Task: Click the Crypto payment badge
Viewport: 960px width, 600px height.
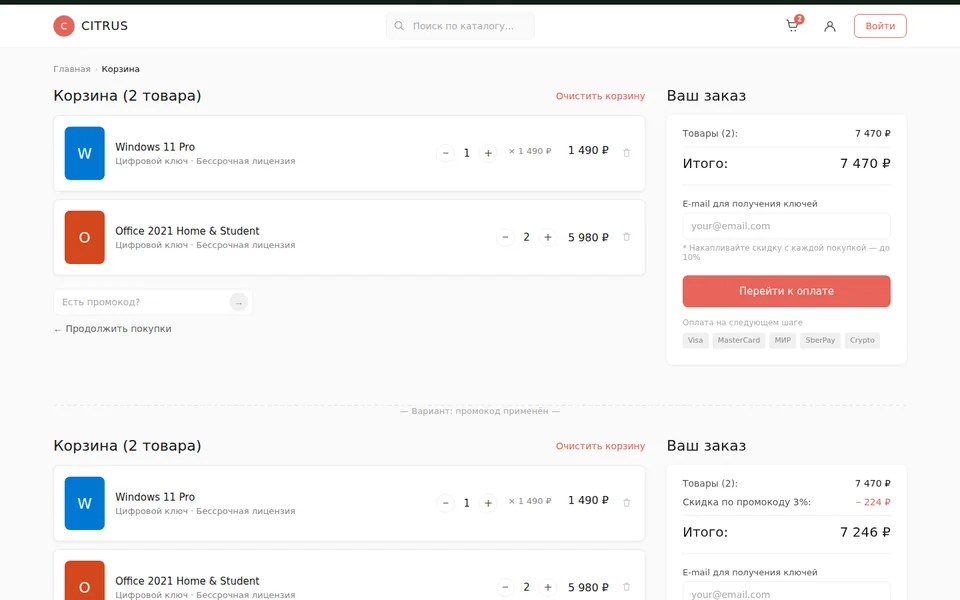Action: (862, 340)
